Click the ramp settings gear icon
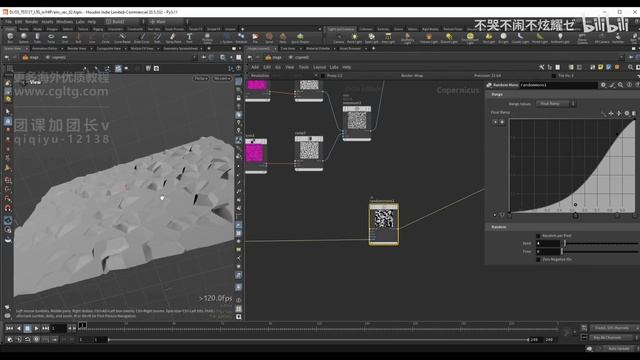The image size is (640, 360). click(627, 113)
